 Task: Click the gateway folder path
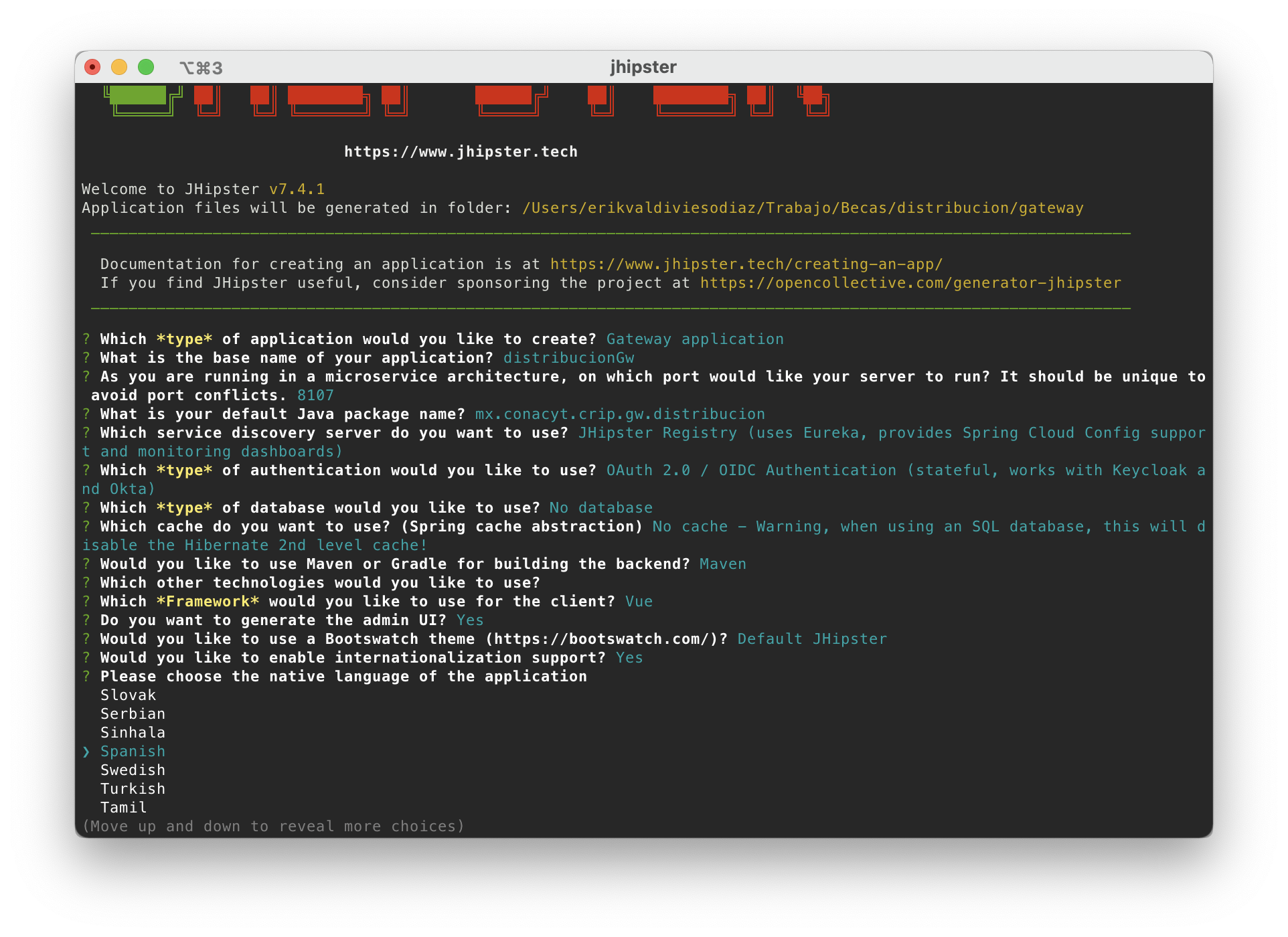pos(803,208)
